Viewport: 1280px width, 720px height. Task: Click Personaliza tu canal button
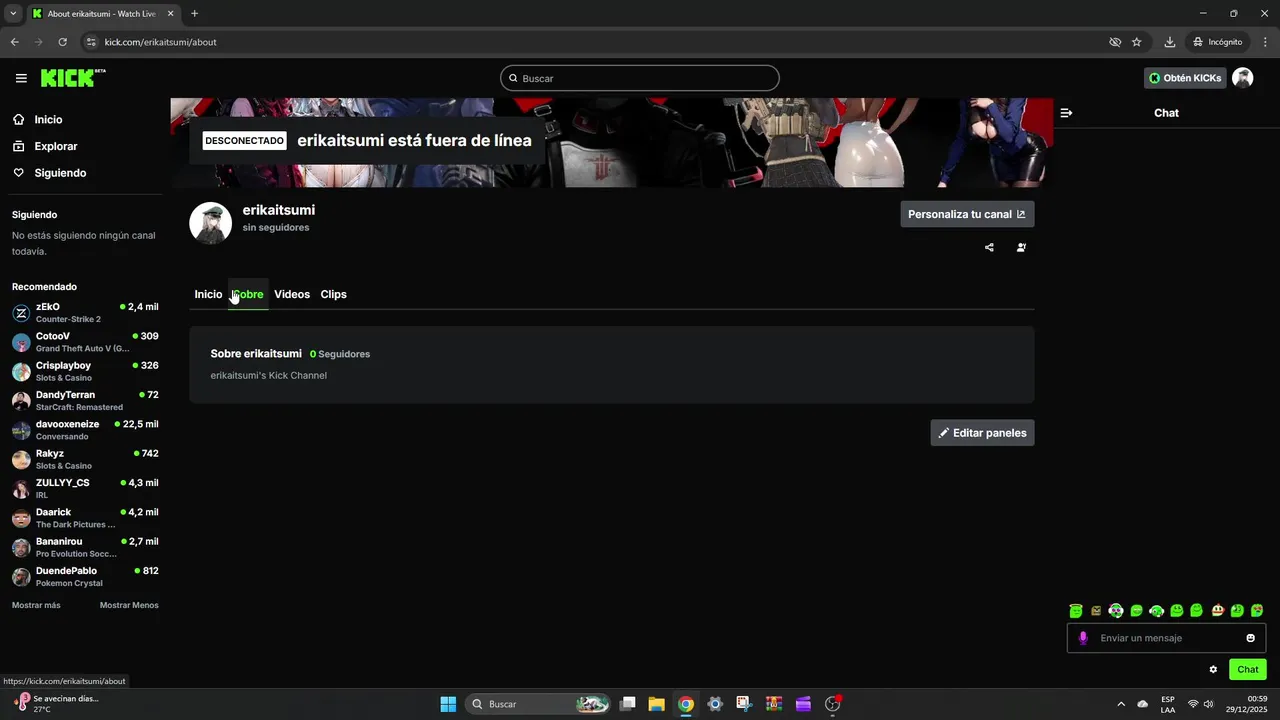[967, 214]
